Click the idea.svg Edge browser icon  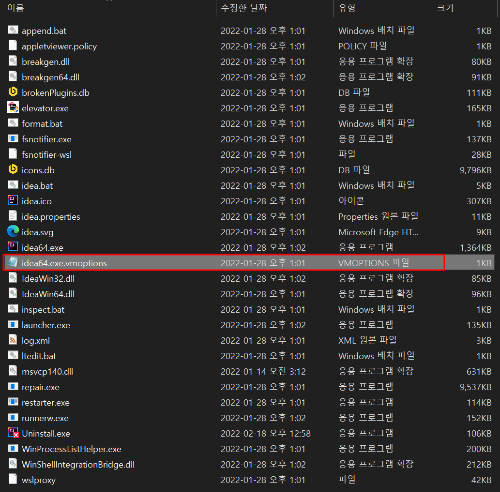pyautogui.click(x=13, y=231)
